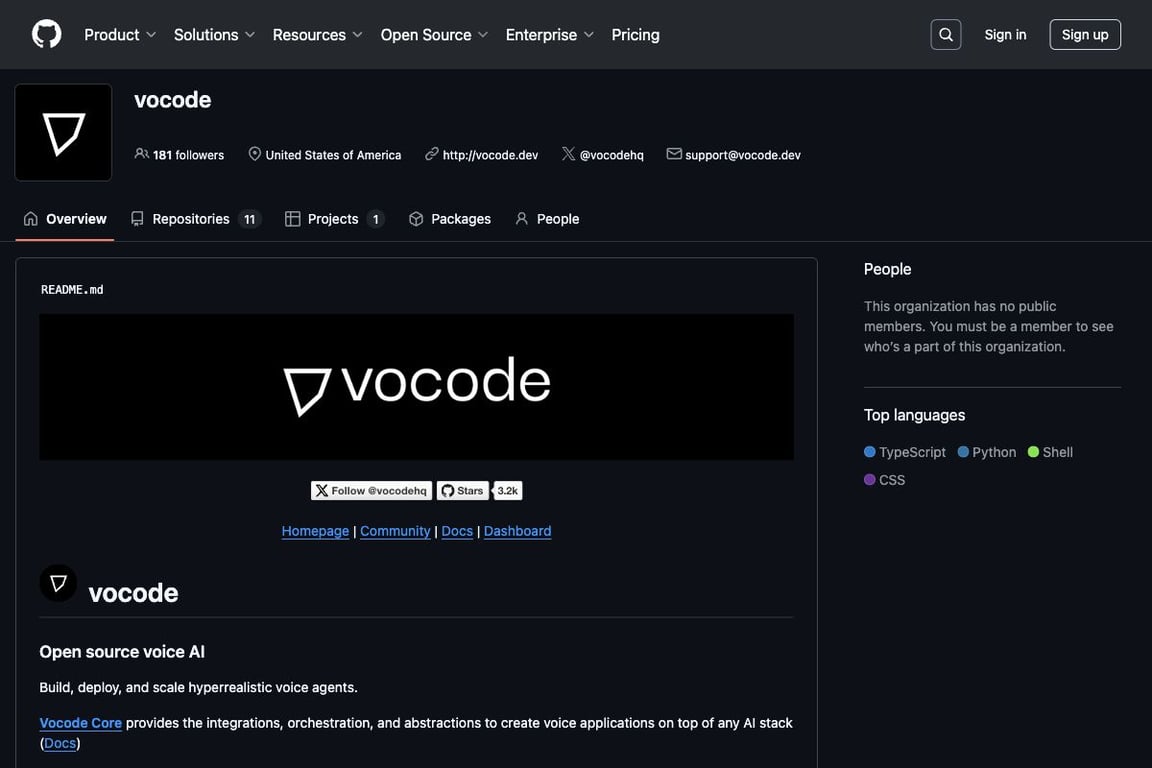Click the Projects count 1 badge
Screen dimensions: 1152x768
click(375, 219)
